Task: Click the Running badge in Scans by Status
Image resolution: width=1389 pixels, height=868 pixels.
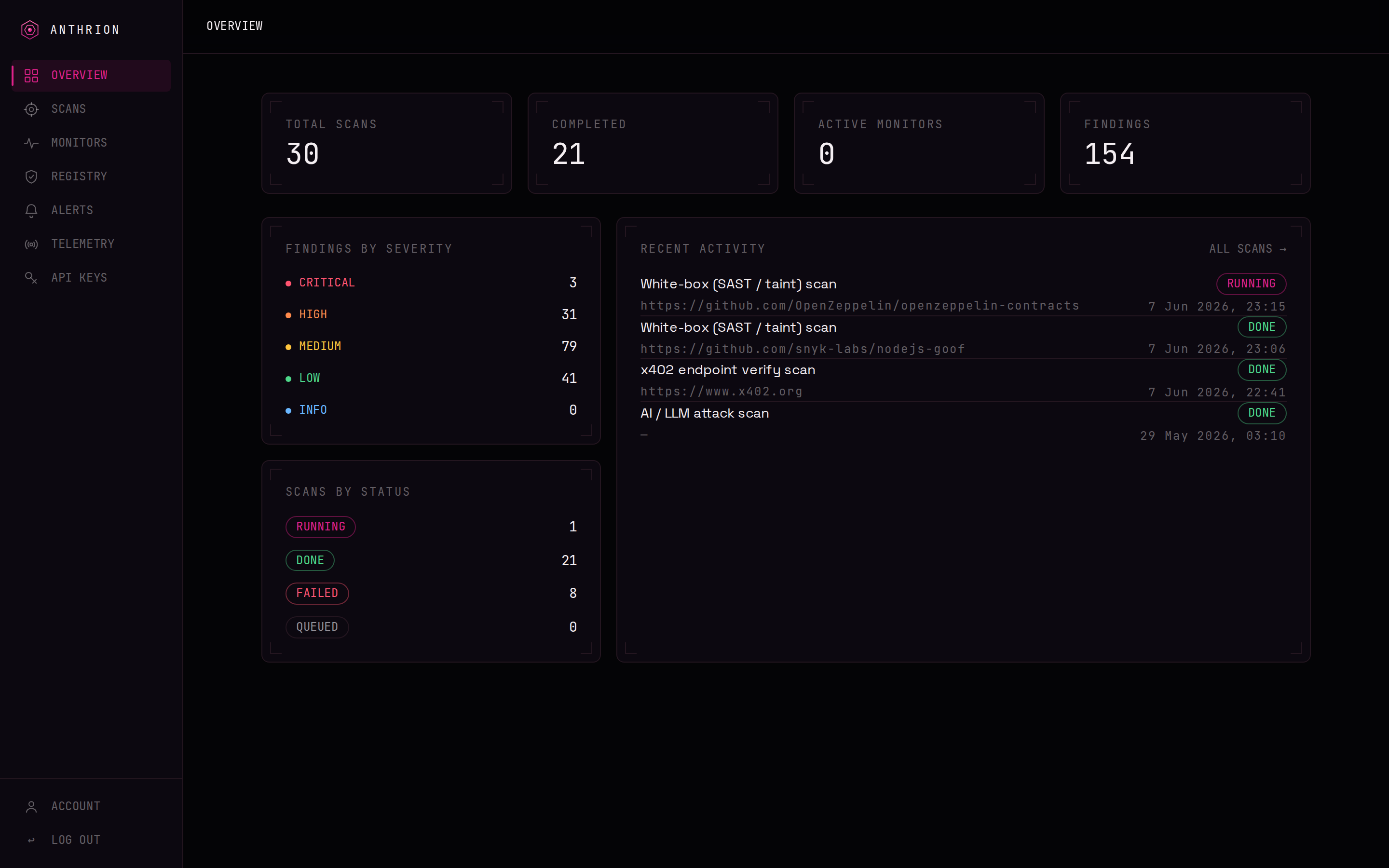Action: point(320,527)
